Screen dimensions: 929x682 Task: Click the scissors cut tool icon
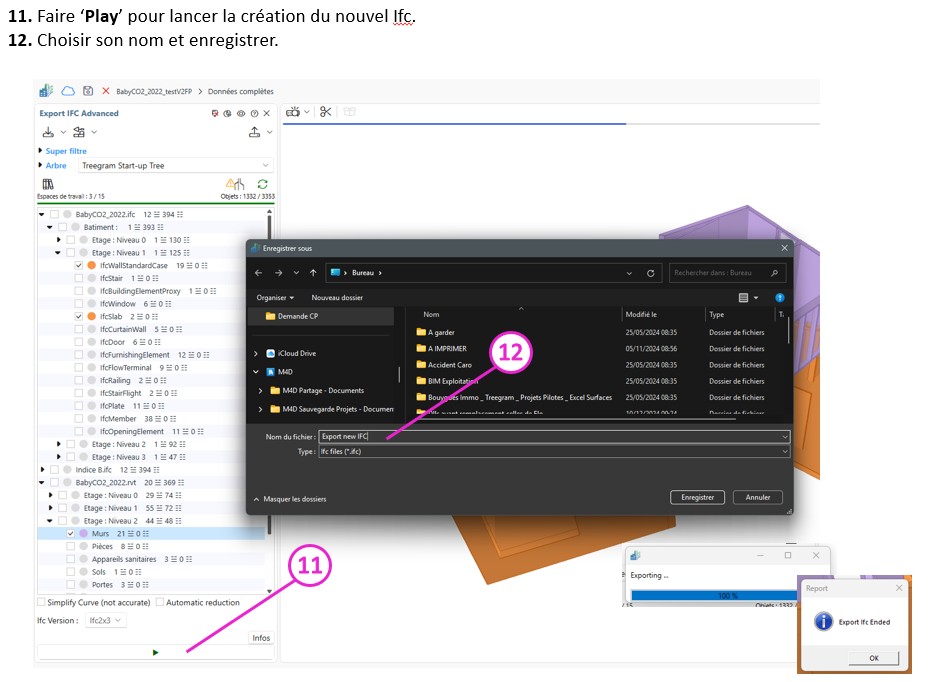(x=325, y=112)
